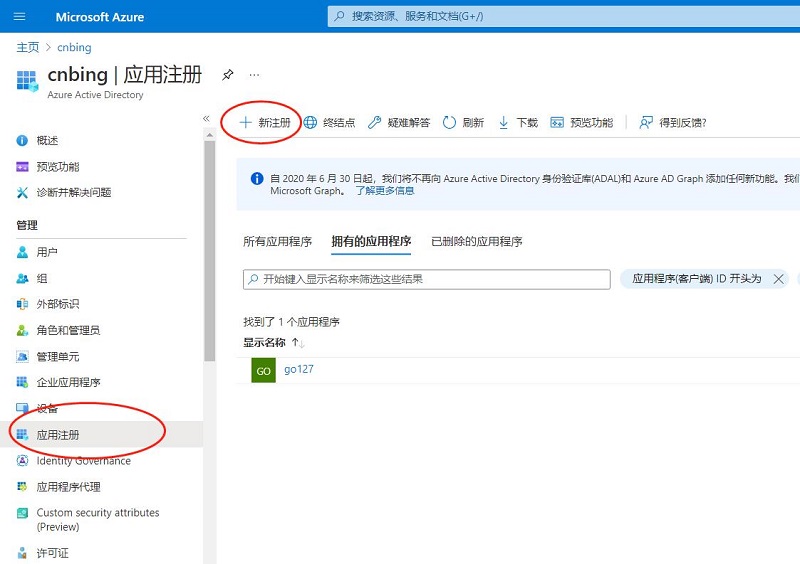This screenshot has width=800, height=564.
Task: Click the green GO app thumbnail
Action: click(263, 371)
